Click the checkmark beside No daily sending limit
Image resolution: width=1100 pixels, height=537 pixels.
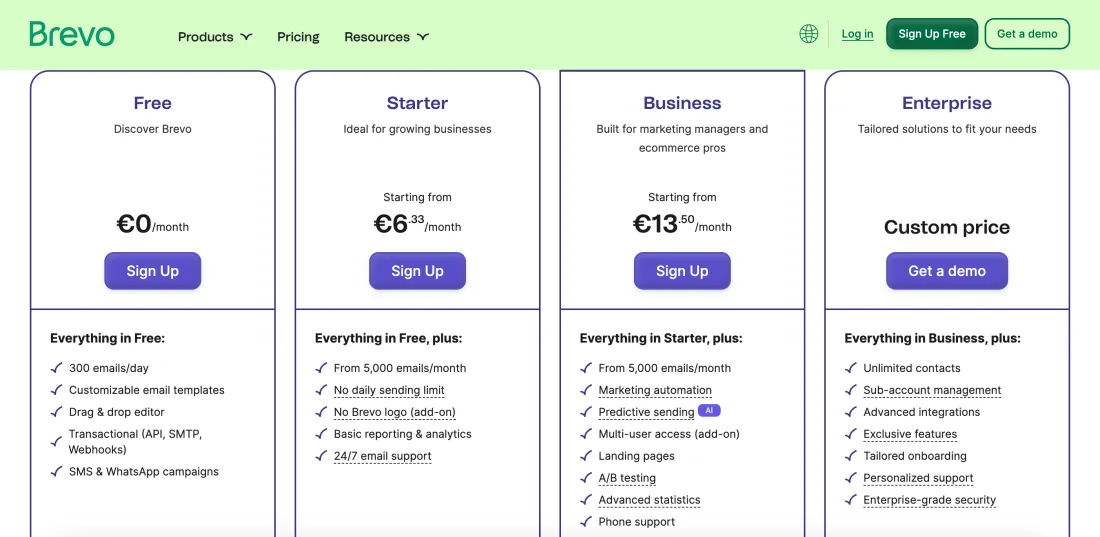(322, 390)
